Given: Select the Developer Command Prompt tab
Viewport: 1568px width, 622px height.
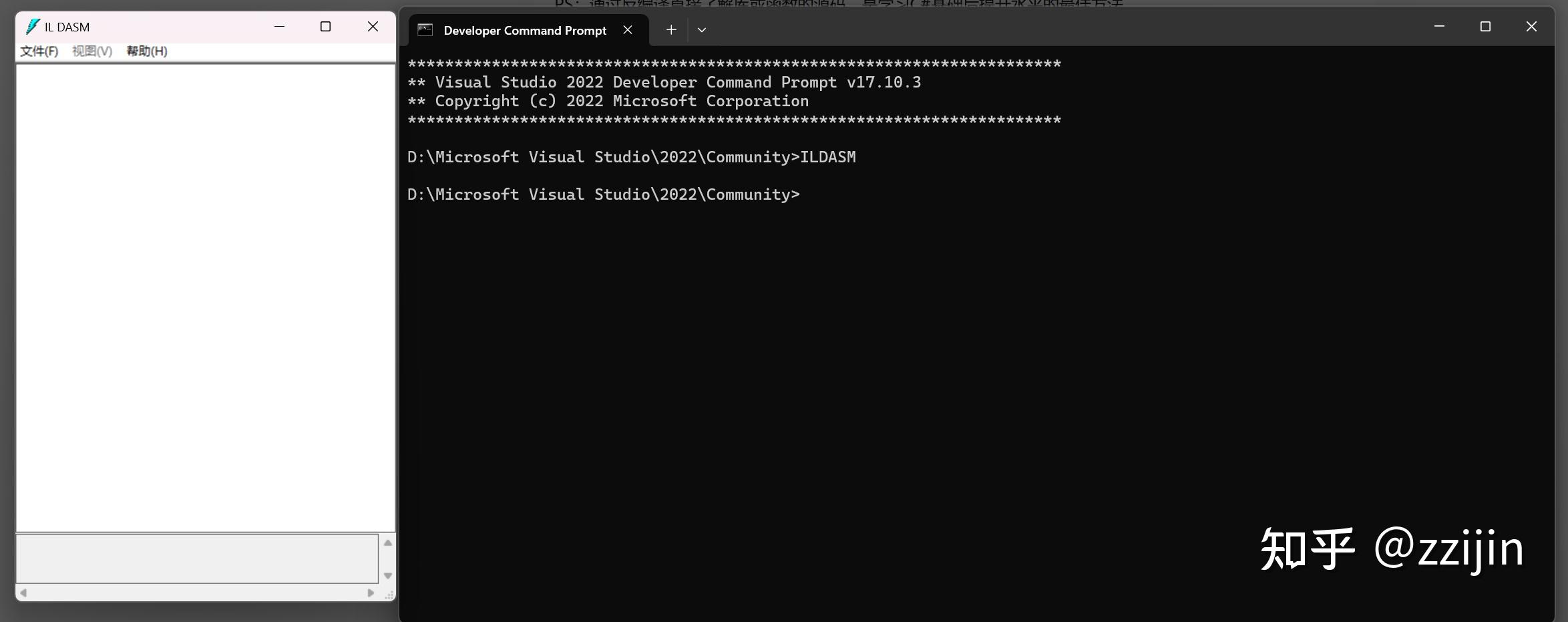Looking at the screenshot, I should pyautogui.click(x=525, y=30).
